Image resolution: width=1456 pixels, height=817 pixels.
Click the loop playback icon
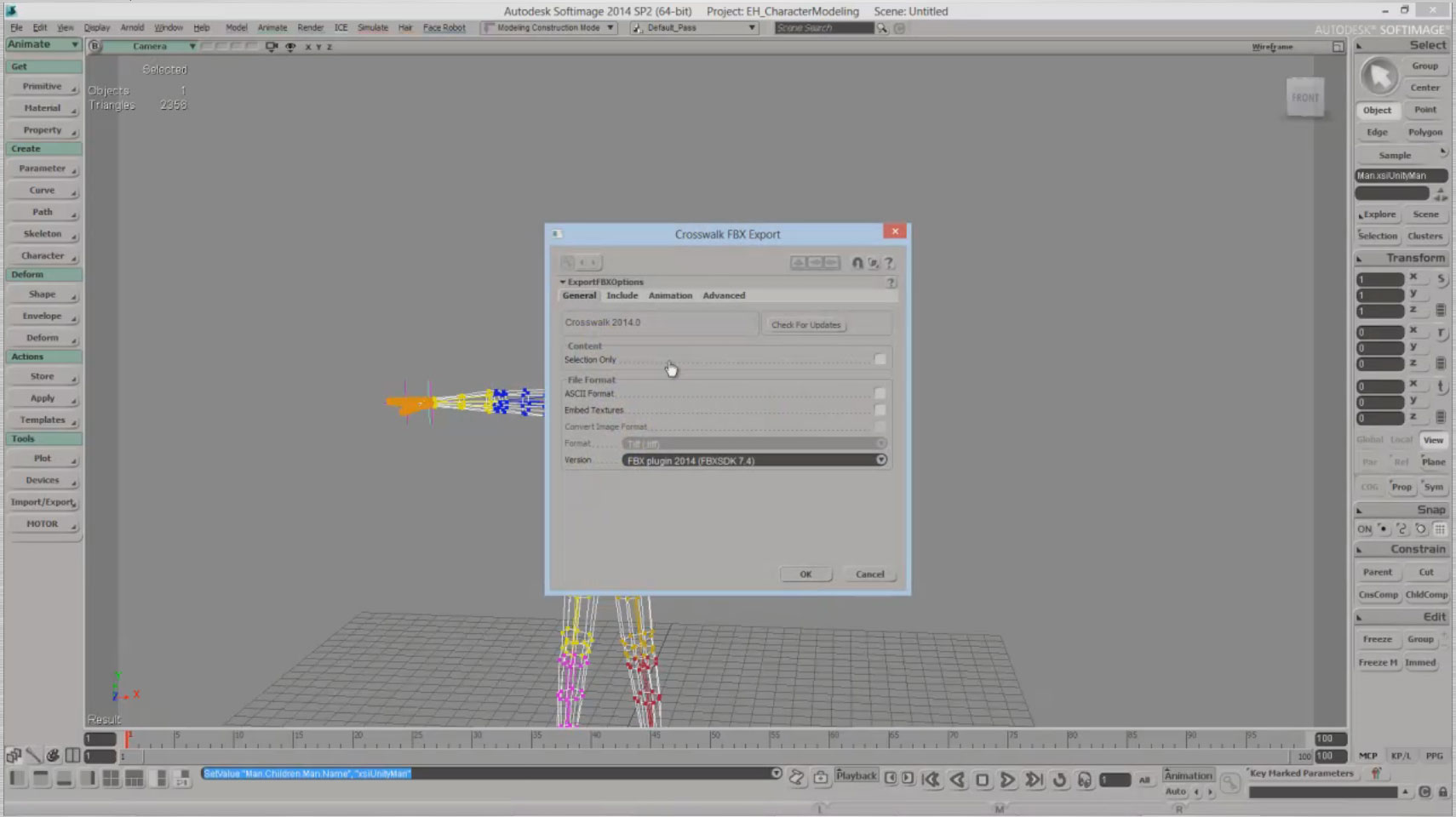coord(1059,780)
